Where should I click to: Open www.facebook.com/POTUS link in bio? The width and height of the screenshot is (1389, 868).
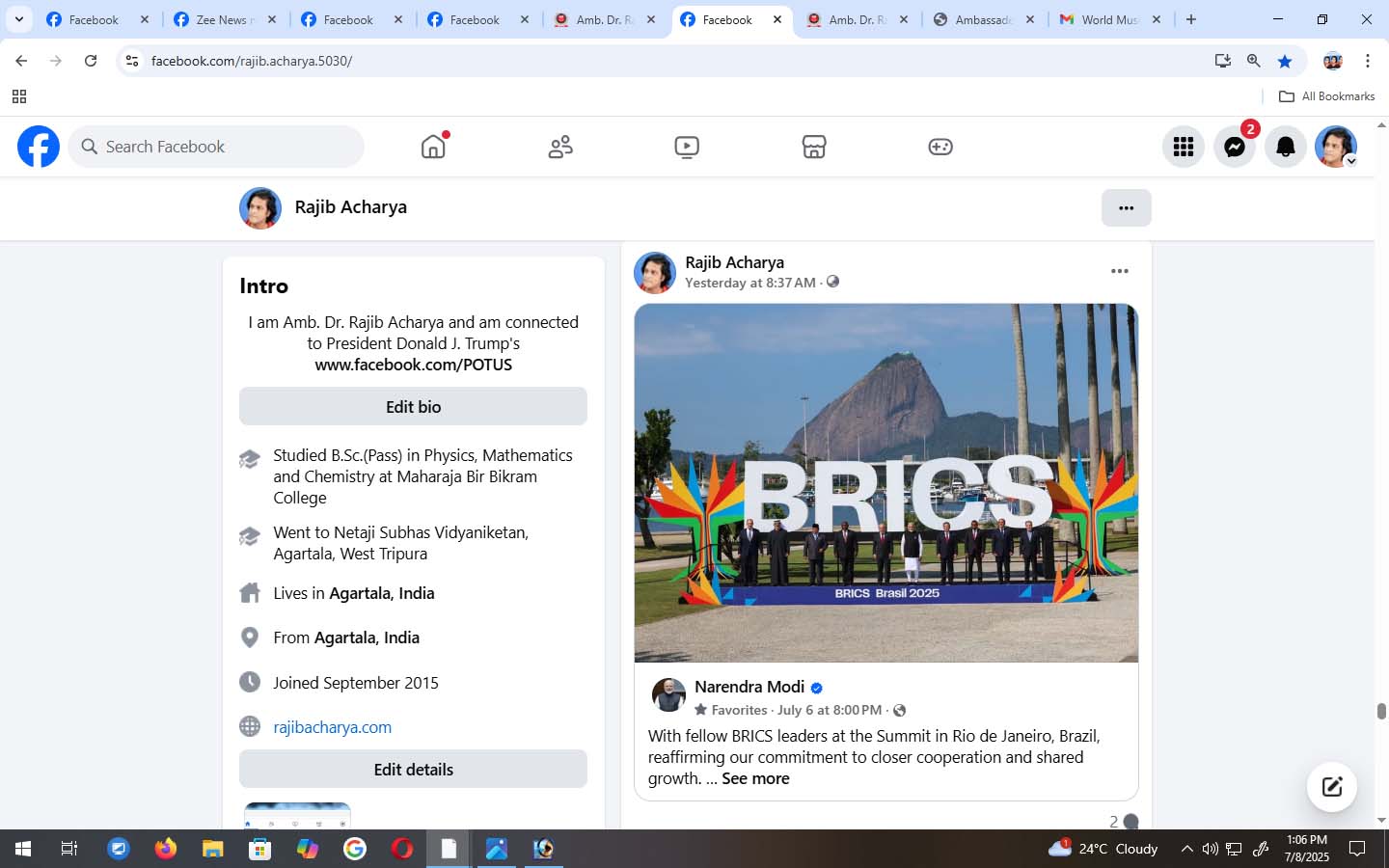413,365
